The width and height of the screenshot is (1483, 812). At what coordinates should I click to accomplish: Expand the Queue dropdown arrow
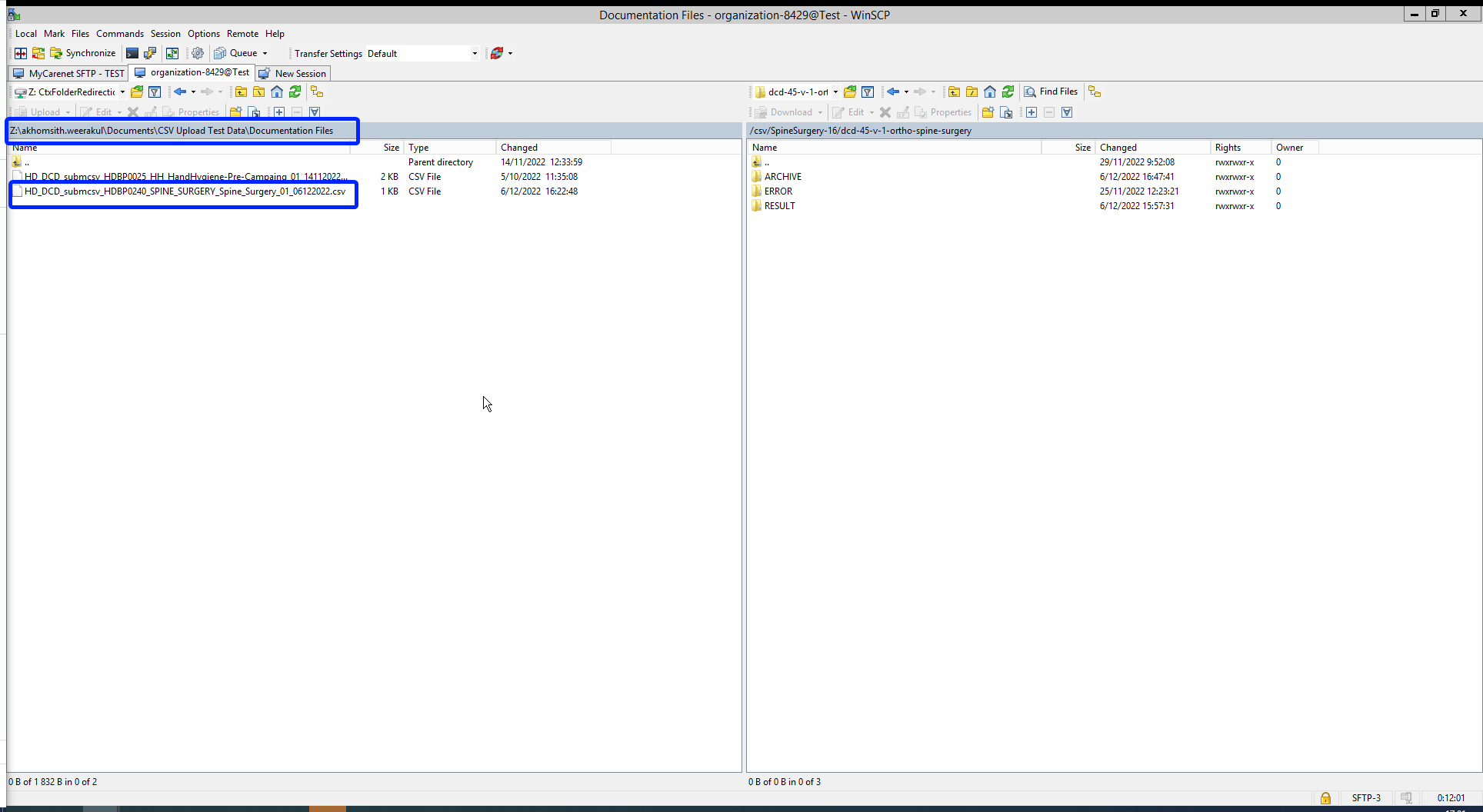tap(265, 54)
